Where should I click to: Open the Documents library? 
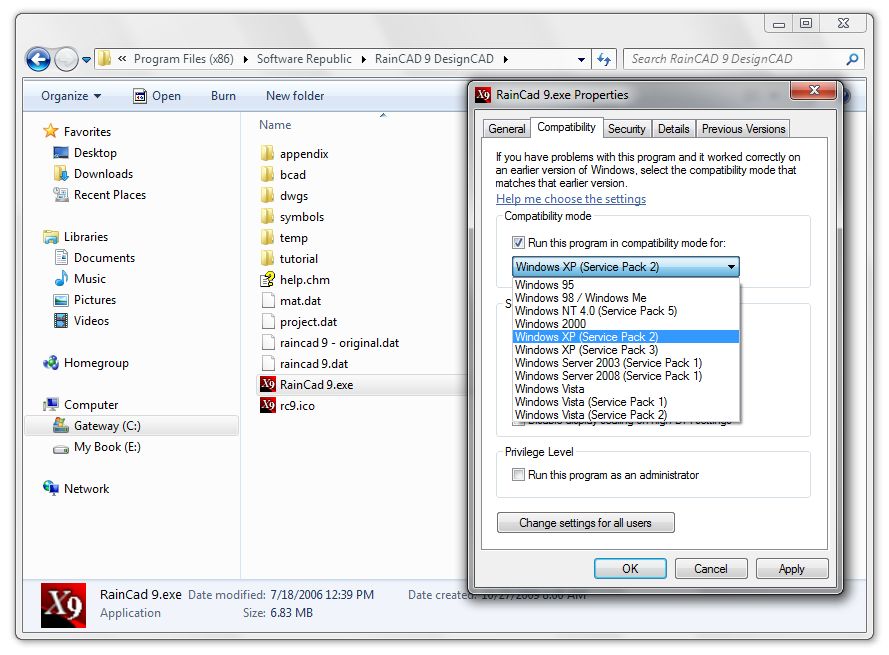pyautogui.click(x=104, y=257)
